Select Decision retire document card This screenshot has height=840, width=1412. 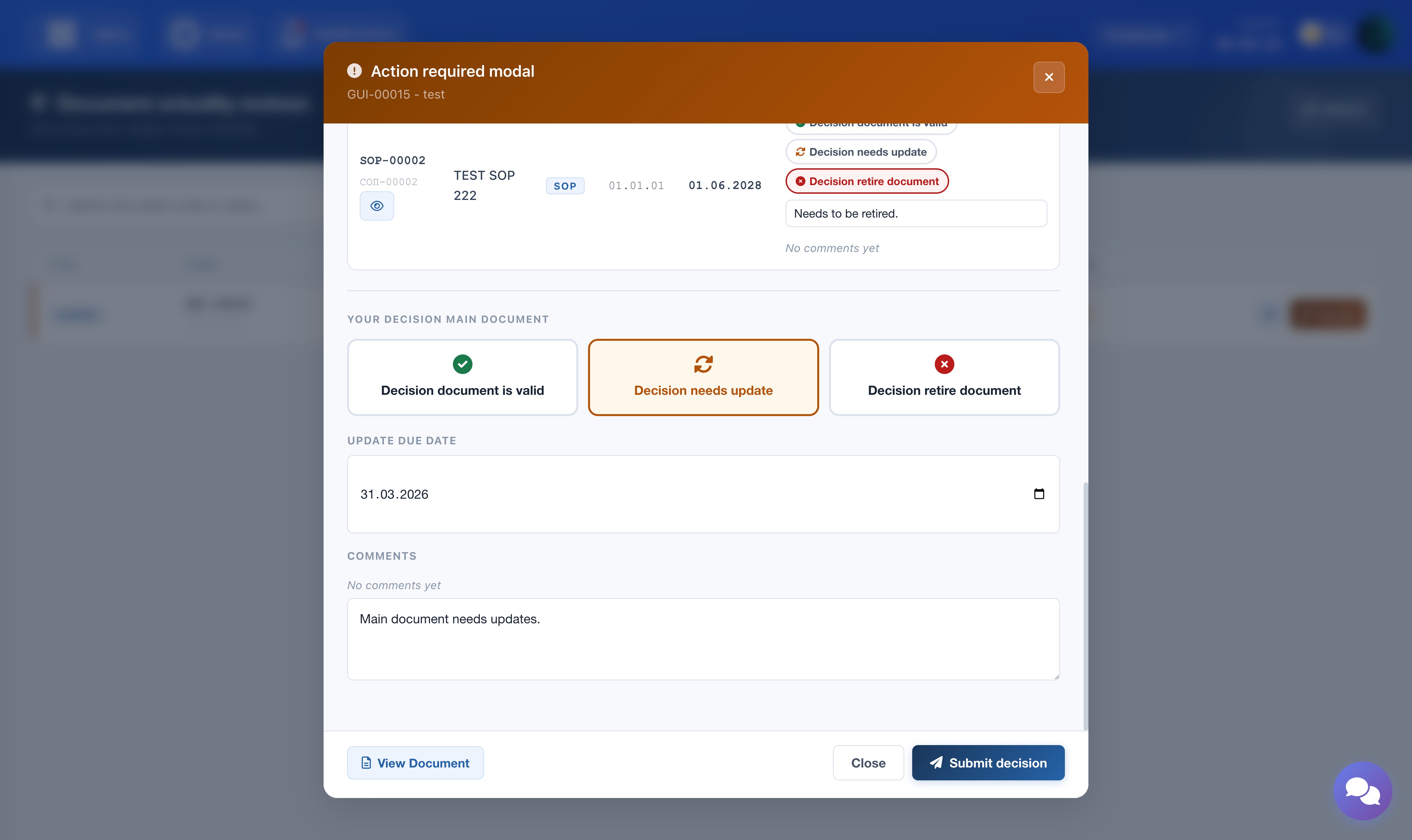pyautogui.click(x=944, y=390)
